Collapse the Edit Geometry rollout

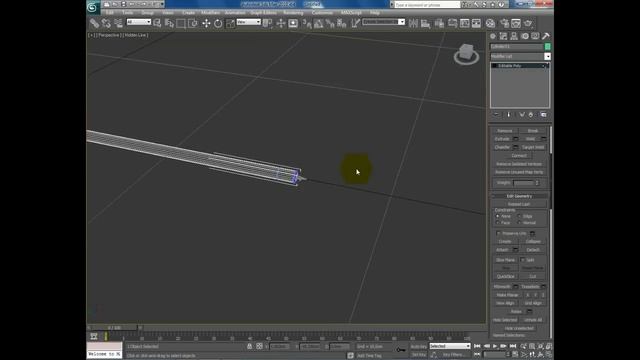click(x=519, y=196)
